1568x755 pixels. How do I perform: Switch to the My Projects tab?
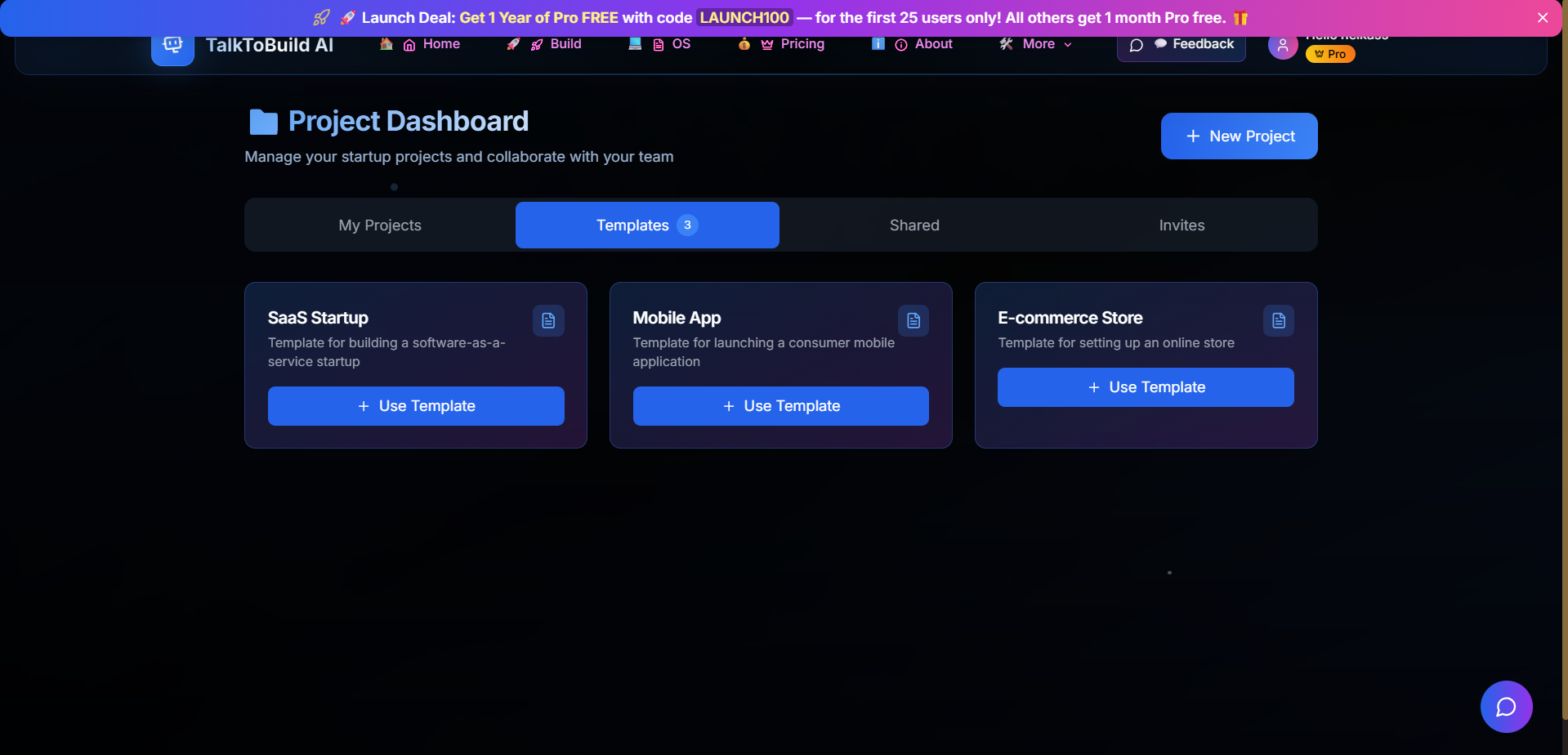coord(380,226)
